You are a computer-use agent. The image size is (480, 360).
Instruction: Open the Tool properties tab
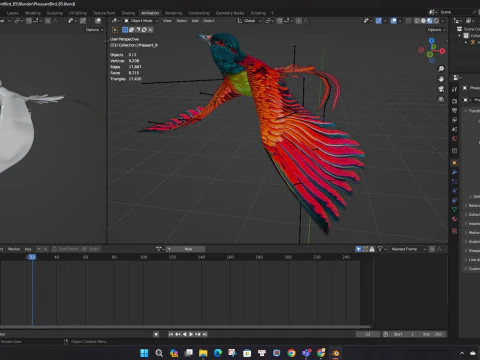click(x=454, y=89)
